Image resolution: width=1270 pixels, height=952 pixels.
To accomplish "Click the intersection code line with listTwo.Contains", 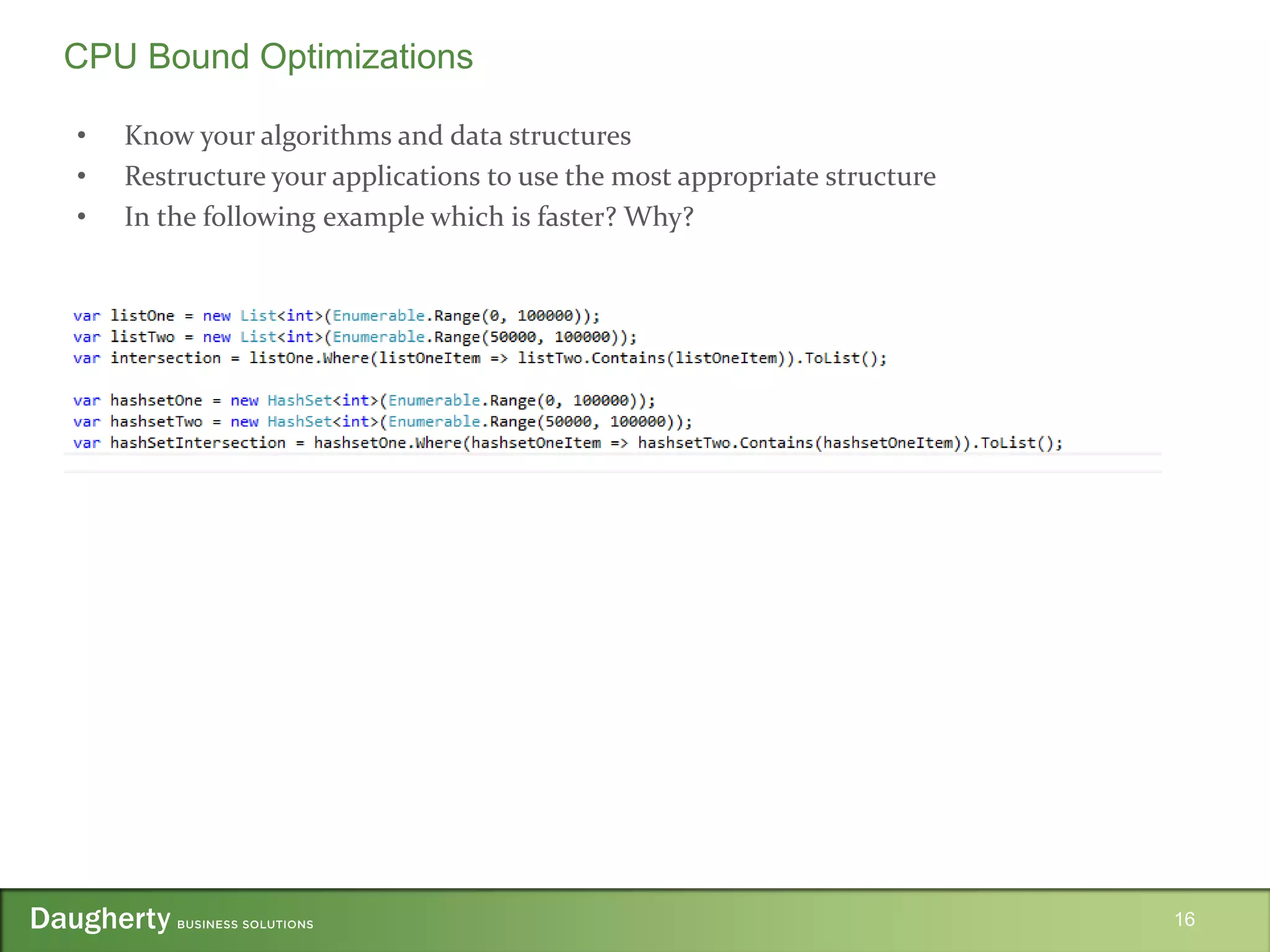I will tap(479, 358).
